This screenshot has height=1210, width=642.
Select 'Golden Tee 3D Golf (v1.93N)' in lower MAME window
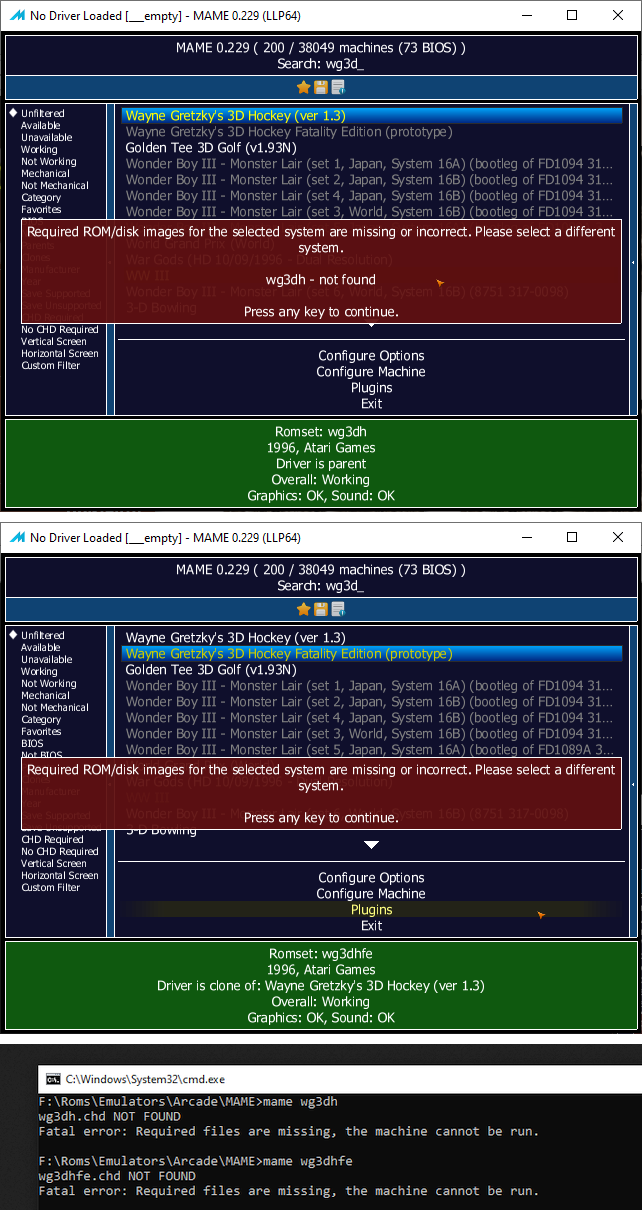[371, 669]
